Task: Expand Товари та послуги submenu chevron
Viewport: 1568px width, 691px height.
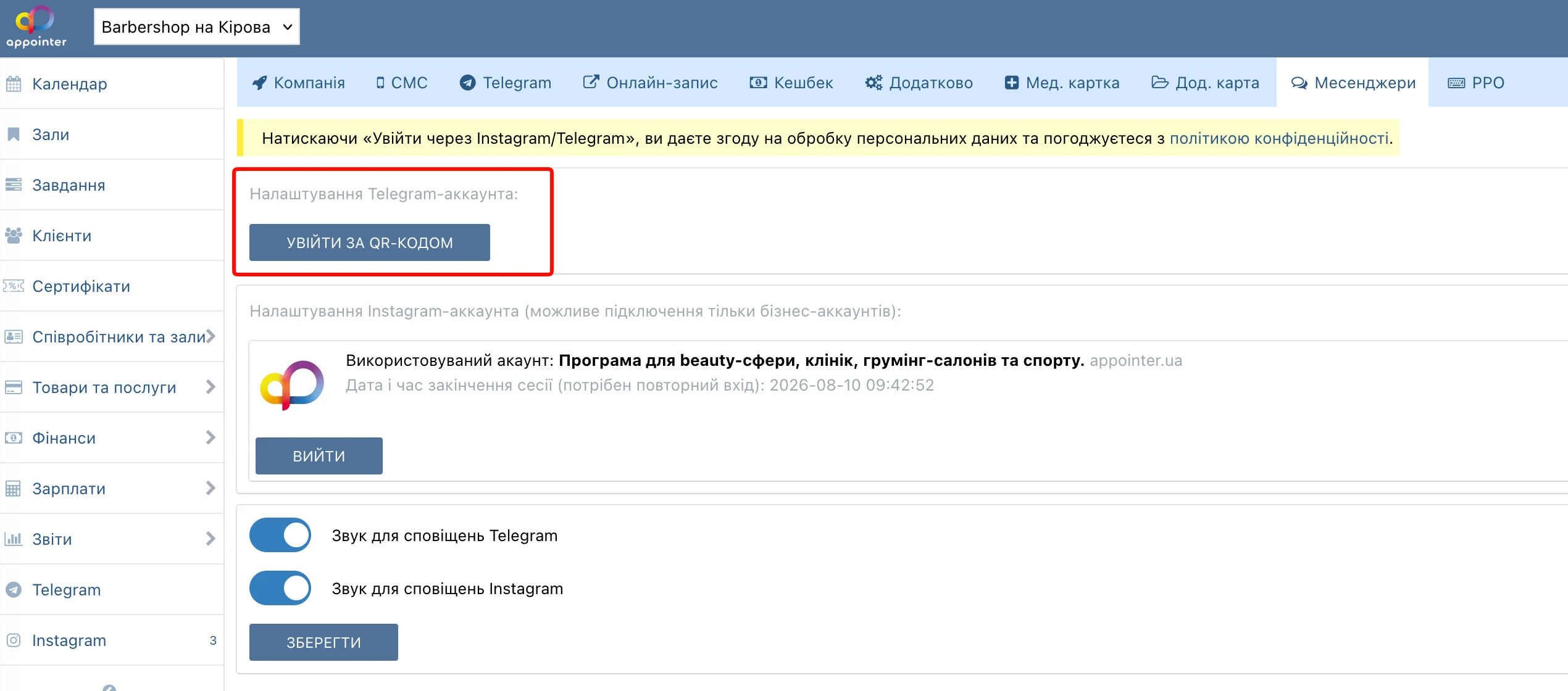Action: pos(211,387)
